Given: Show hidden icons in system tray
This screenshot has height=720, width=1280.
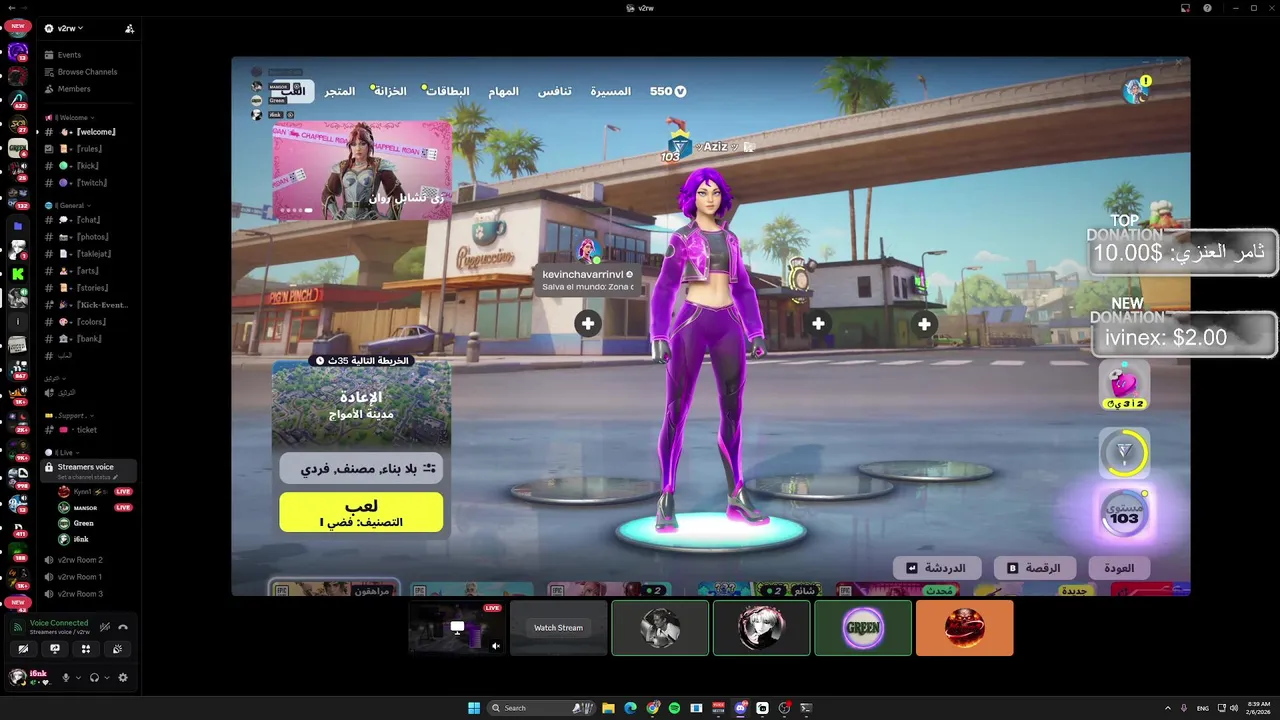Looking at the screenshot, I should (x=1168, y=708).
